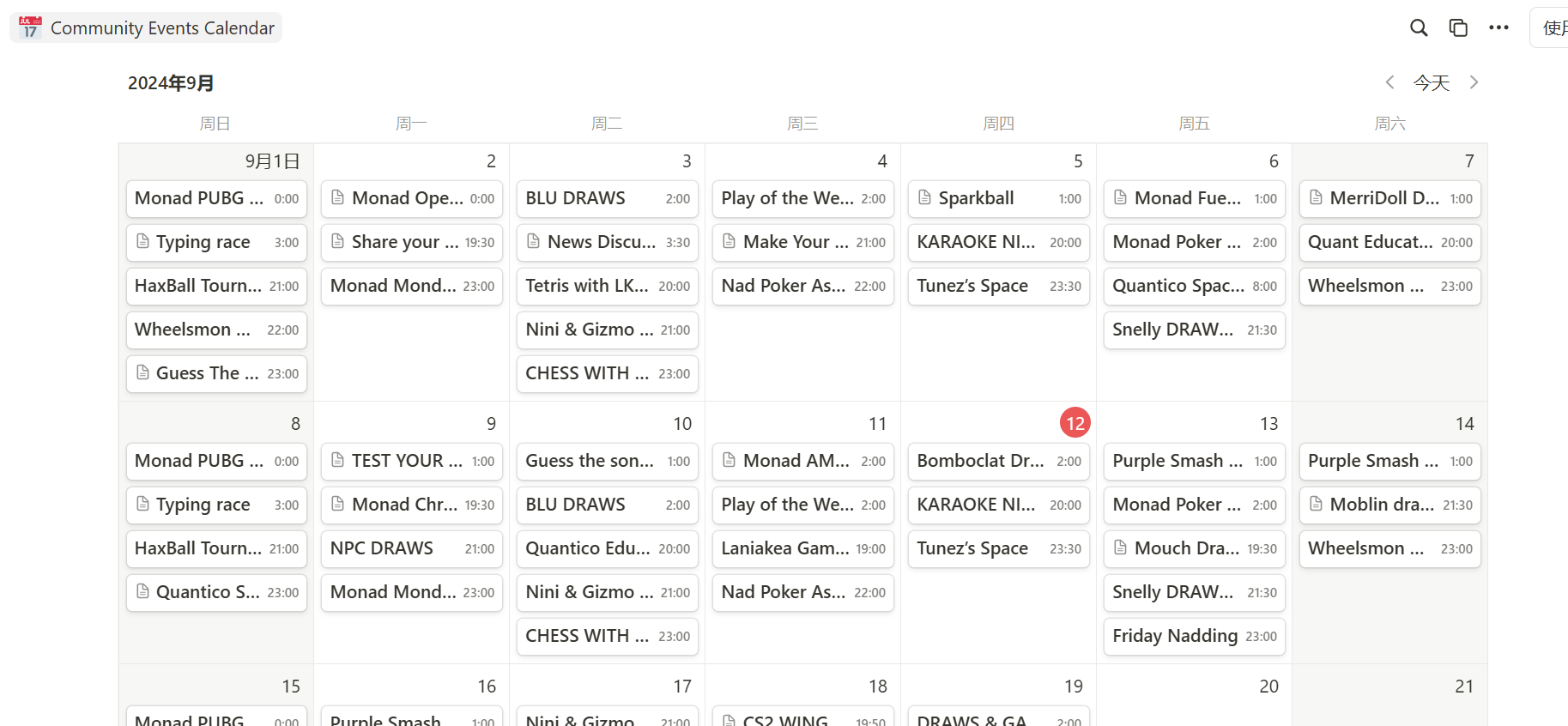Click the partially visible top-right button
The image size is (1568, 726).
pyautogui.click(x=1553, y=27)
